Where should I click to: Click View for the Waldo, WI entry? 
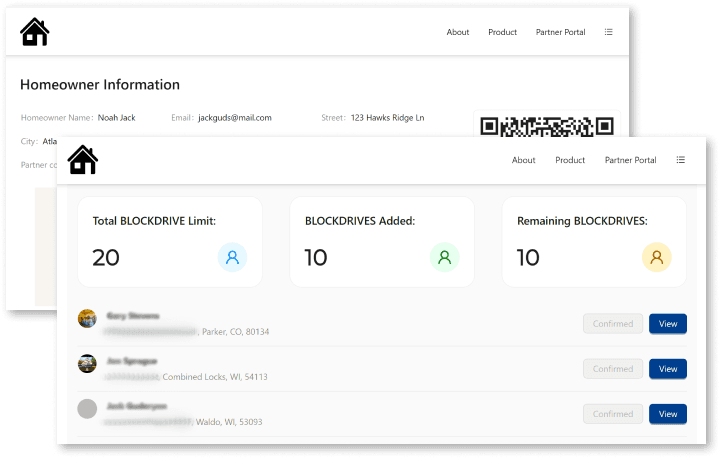pyautogui.click(x=668, y=414)
